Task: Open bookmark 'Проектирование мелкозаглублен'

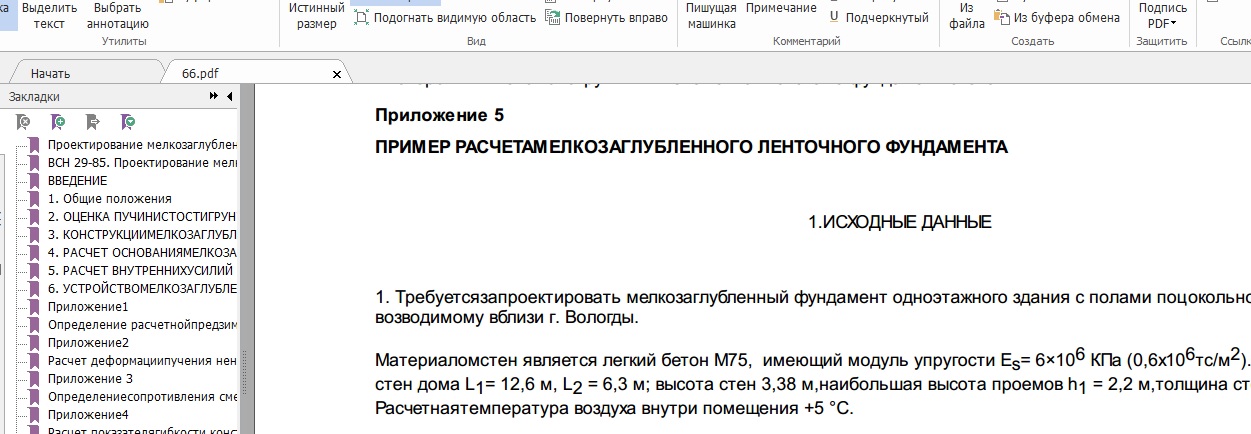Action: pyautogui.click(x=142, y=145)
